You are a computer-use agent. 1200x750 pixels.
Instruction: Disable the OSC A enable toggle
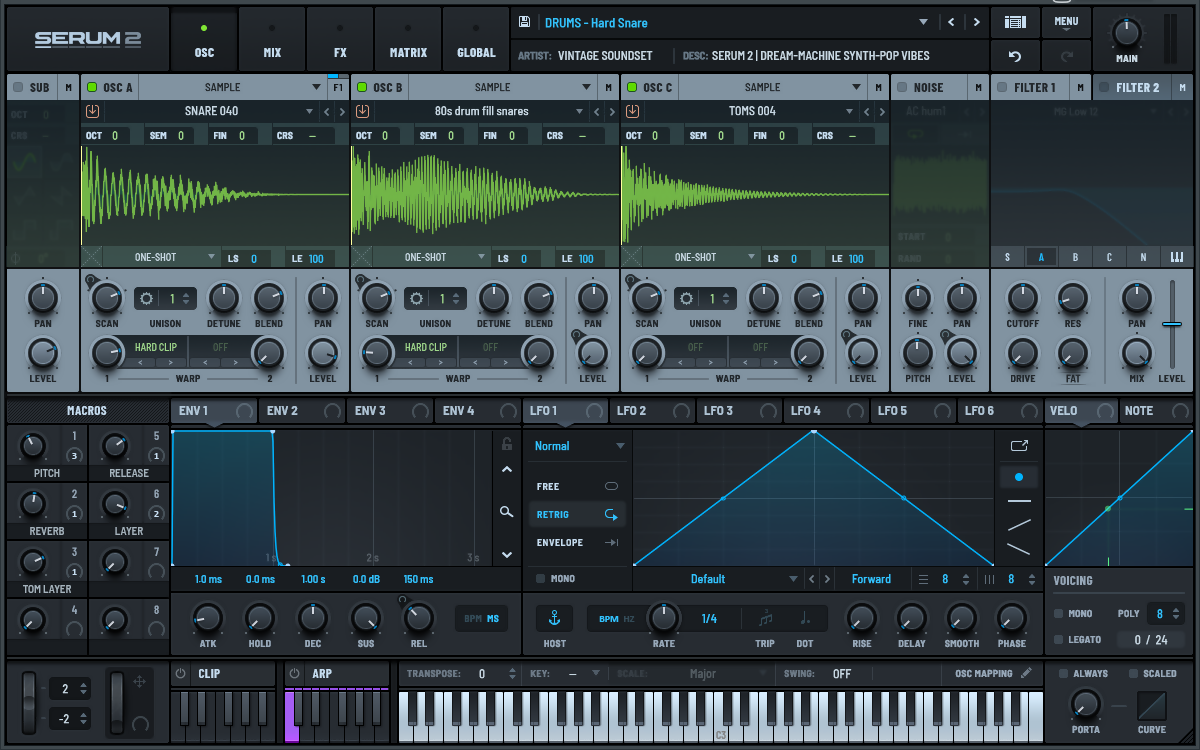[93, 87]
